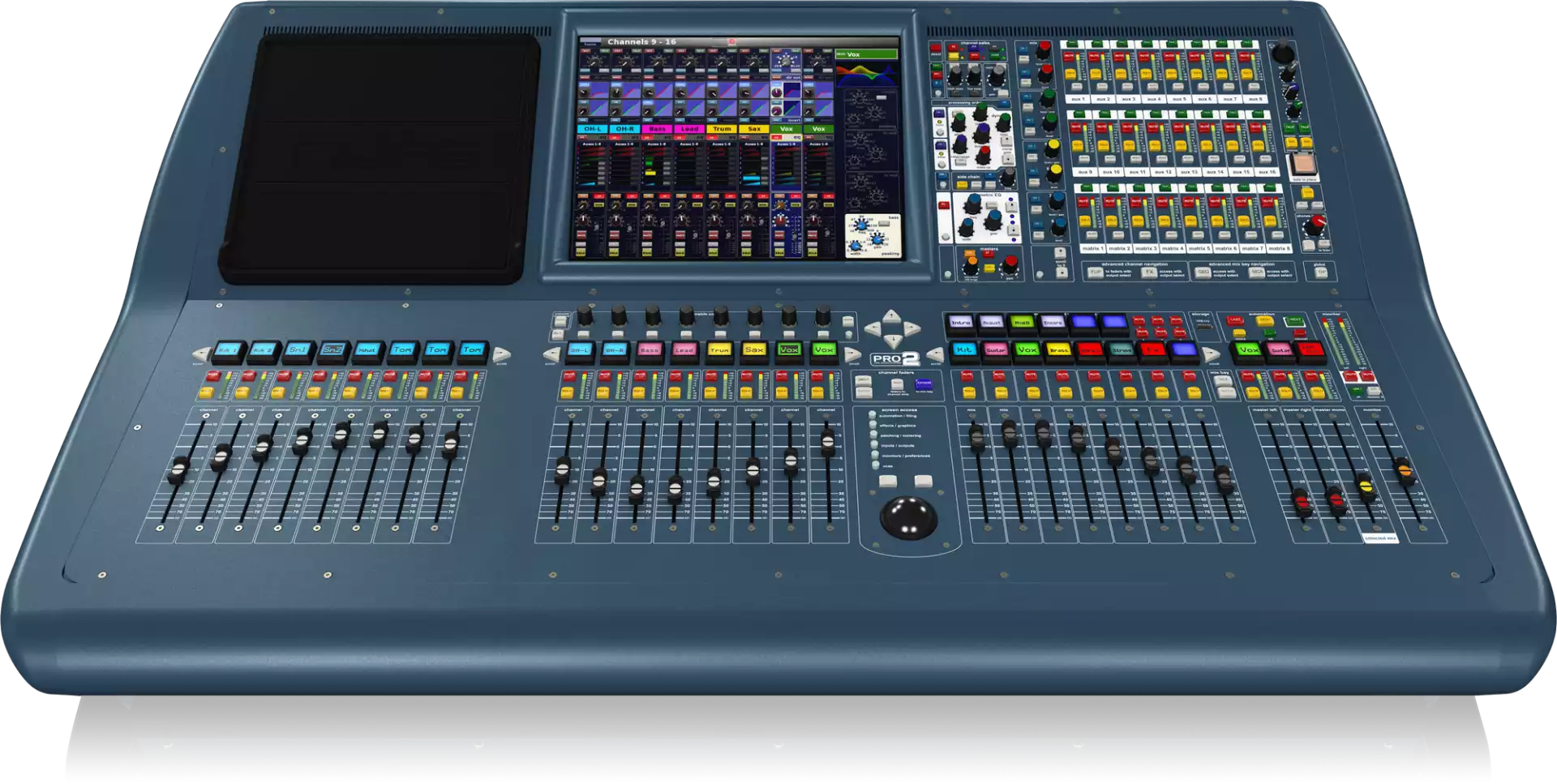The width and height of the screenshot is (1557, 784).
Task: Click the PRO2 logo badge
Action: (x=894, y=358)
